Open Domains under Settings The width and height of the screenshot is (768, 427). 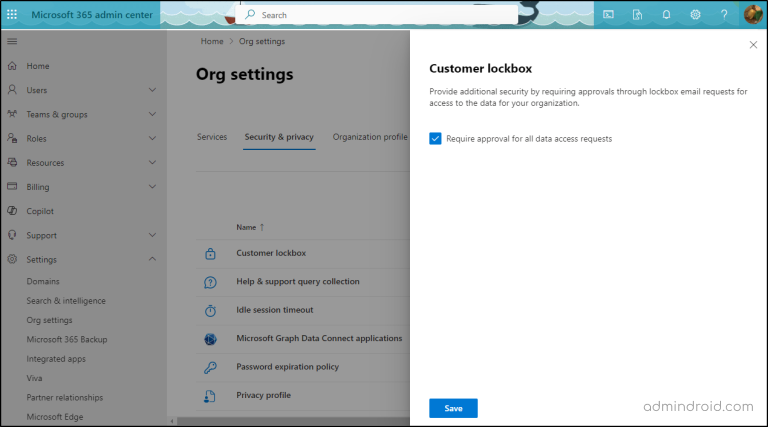pos(43,281)
